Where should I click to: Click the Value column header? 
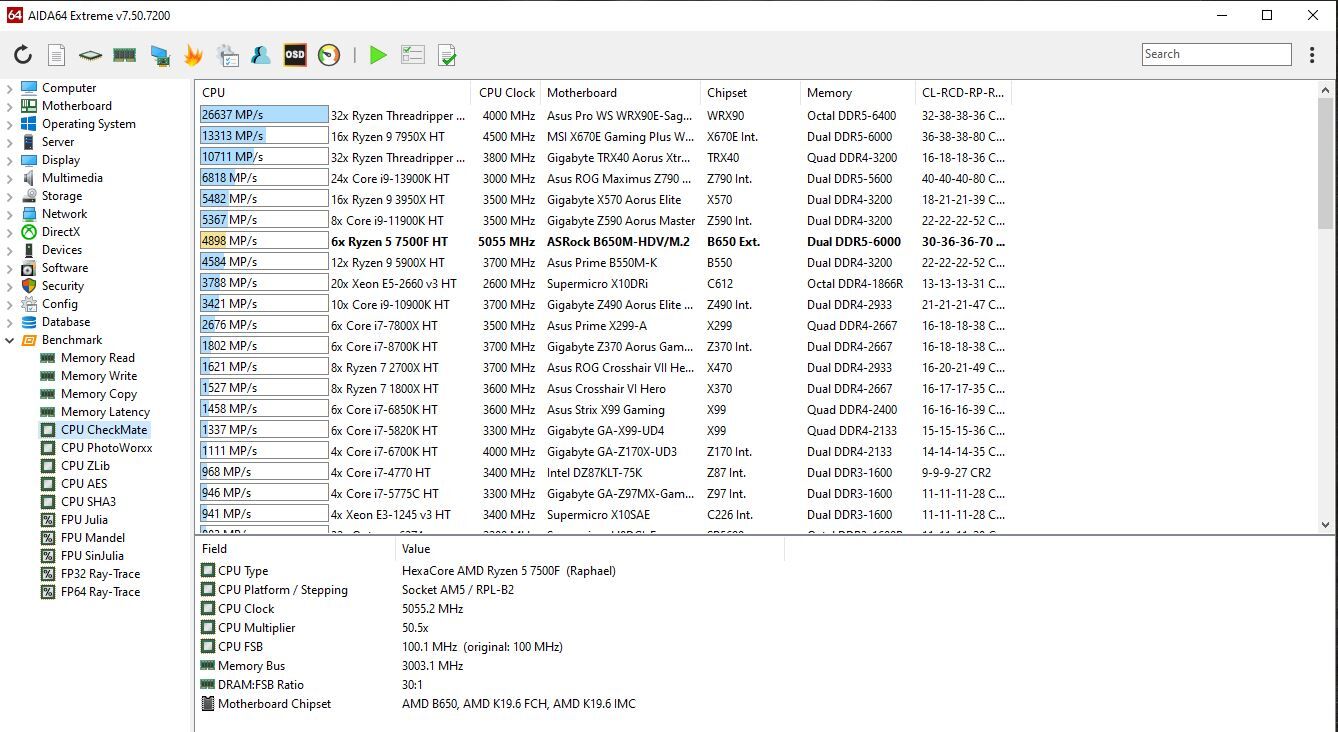click(590, 549)
